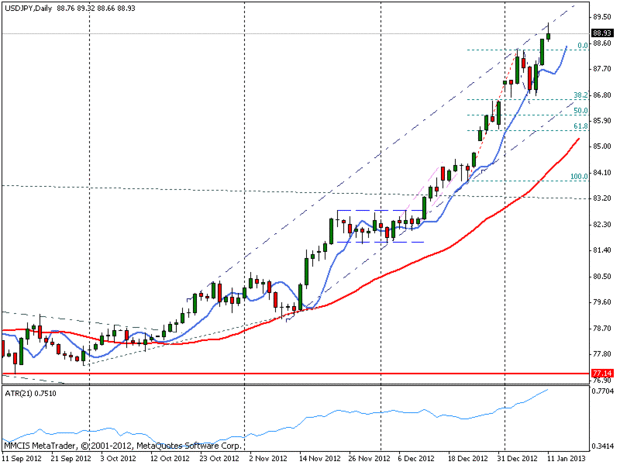The image size is (620, 465).
Task: Select the 86.80 price axis label
Action: pos(602,95)
